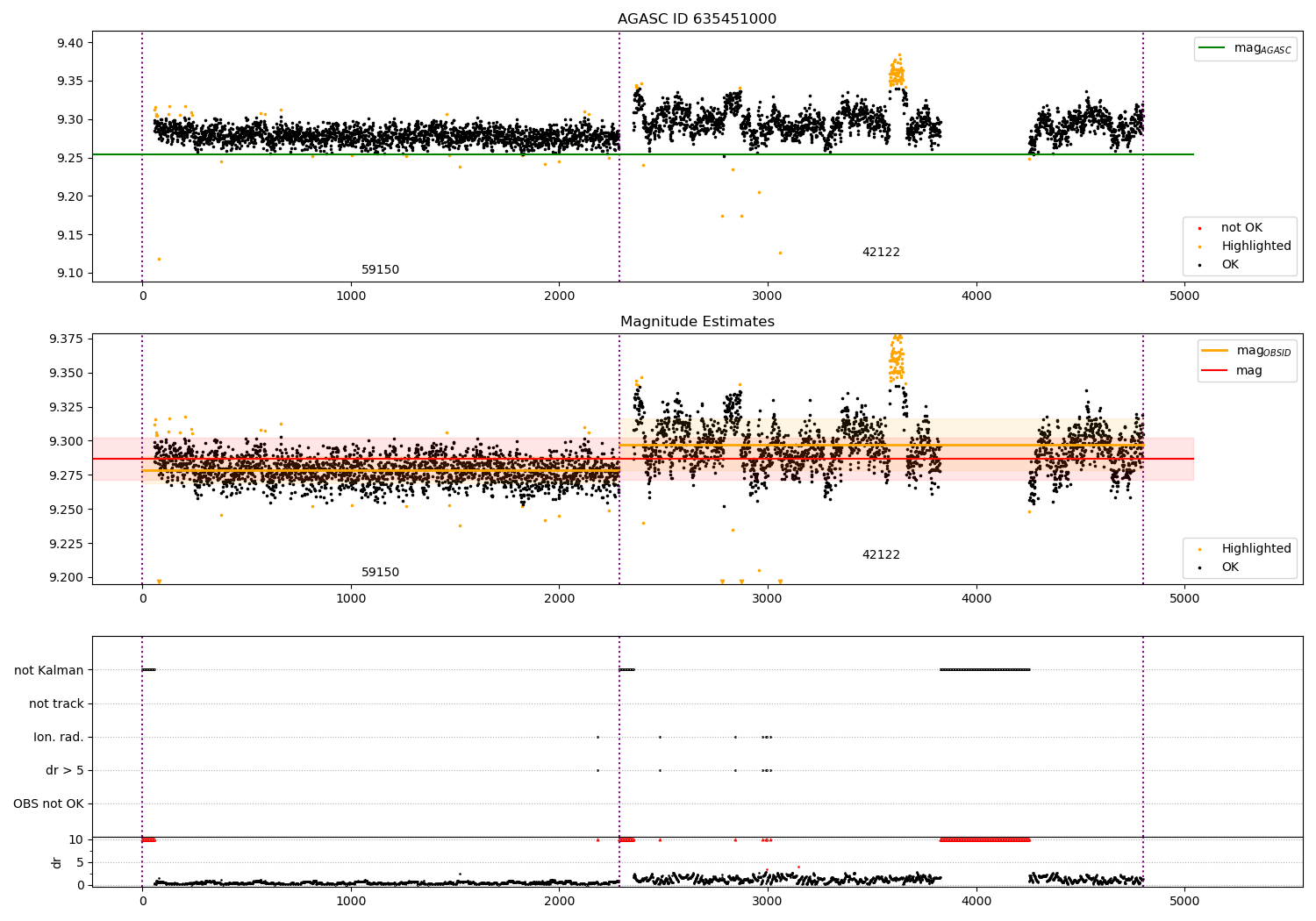The height and width of the screenshot is (921, 1316).
Task: Select the 'Ion. rad.' axis label
Action: [59, 738]
